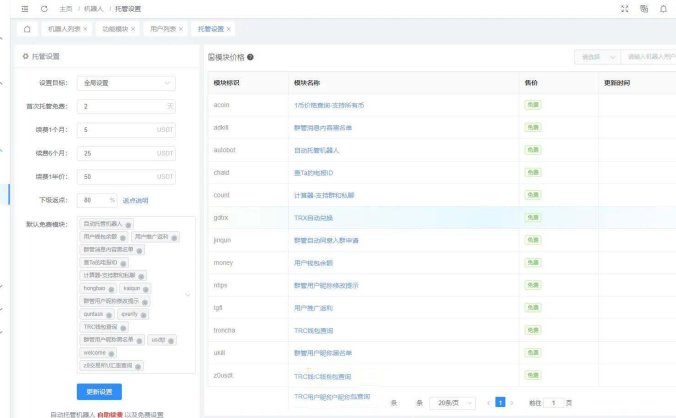Screen dimensions: 676x418
Task: Close the 用户列表 tab
Action: tap(181, 29)
